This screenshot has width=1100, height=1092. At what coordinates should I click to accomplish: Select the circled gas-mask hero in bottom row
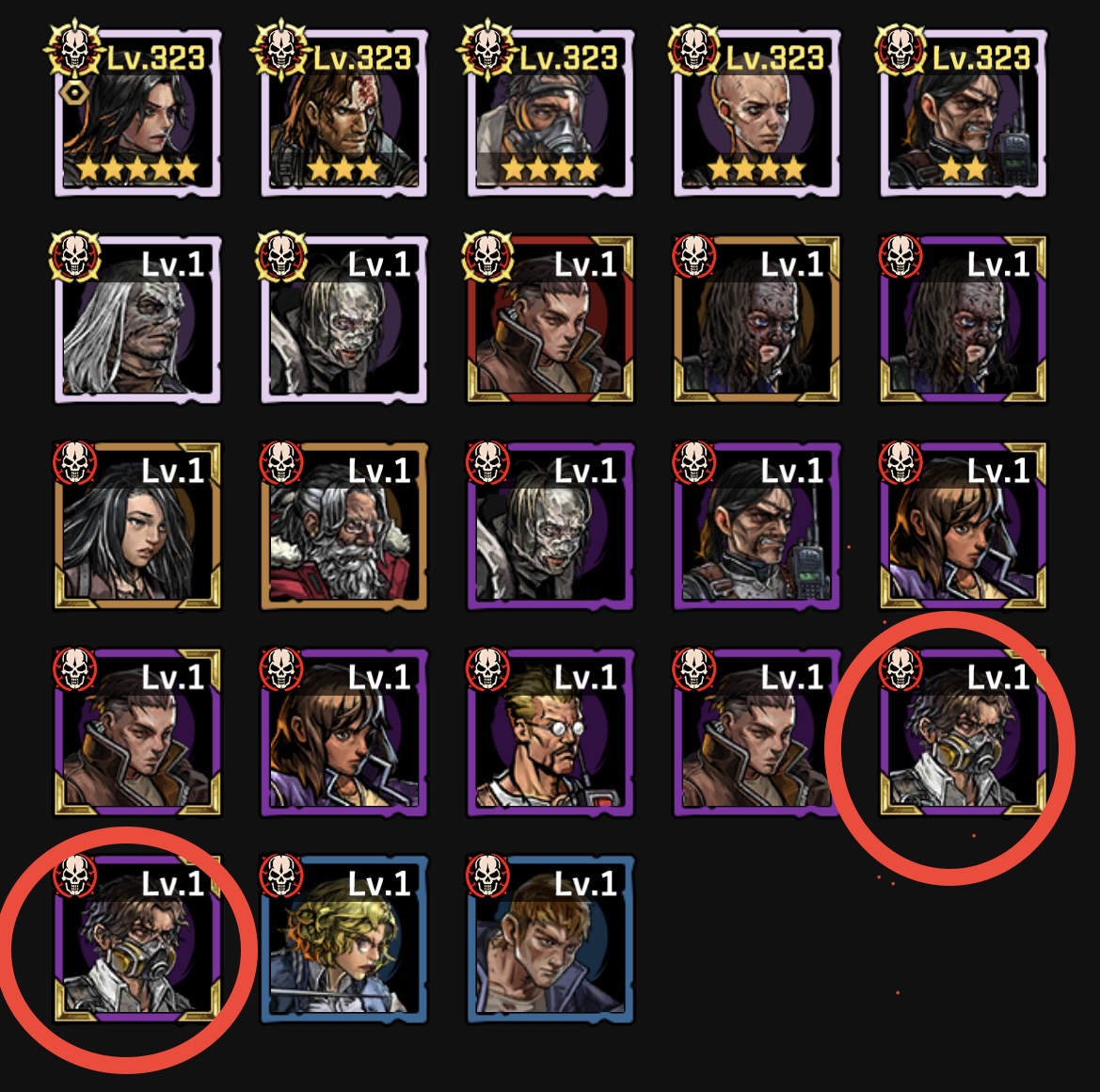coord(137,939)
